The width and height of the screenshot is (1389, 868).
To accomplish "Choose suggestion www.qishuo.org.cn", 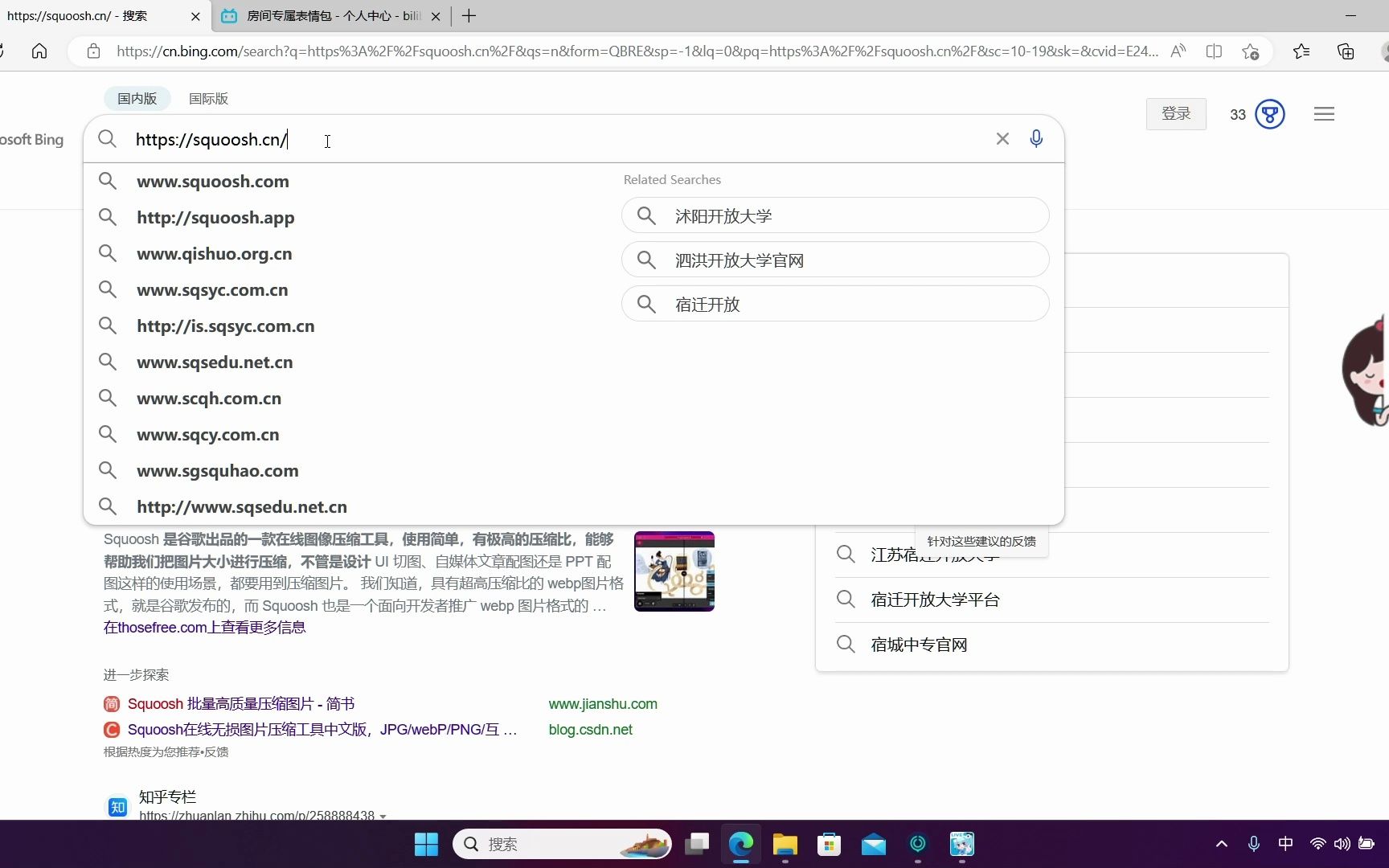I will [x=215, y=254].
